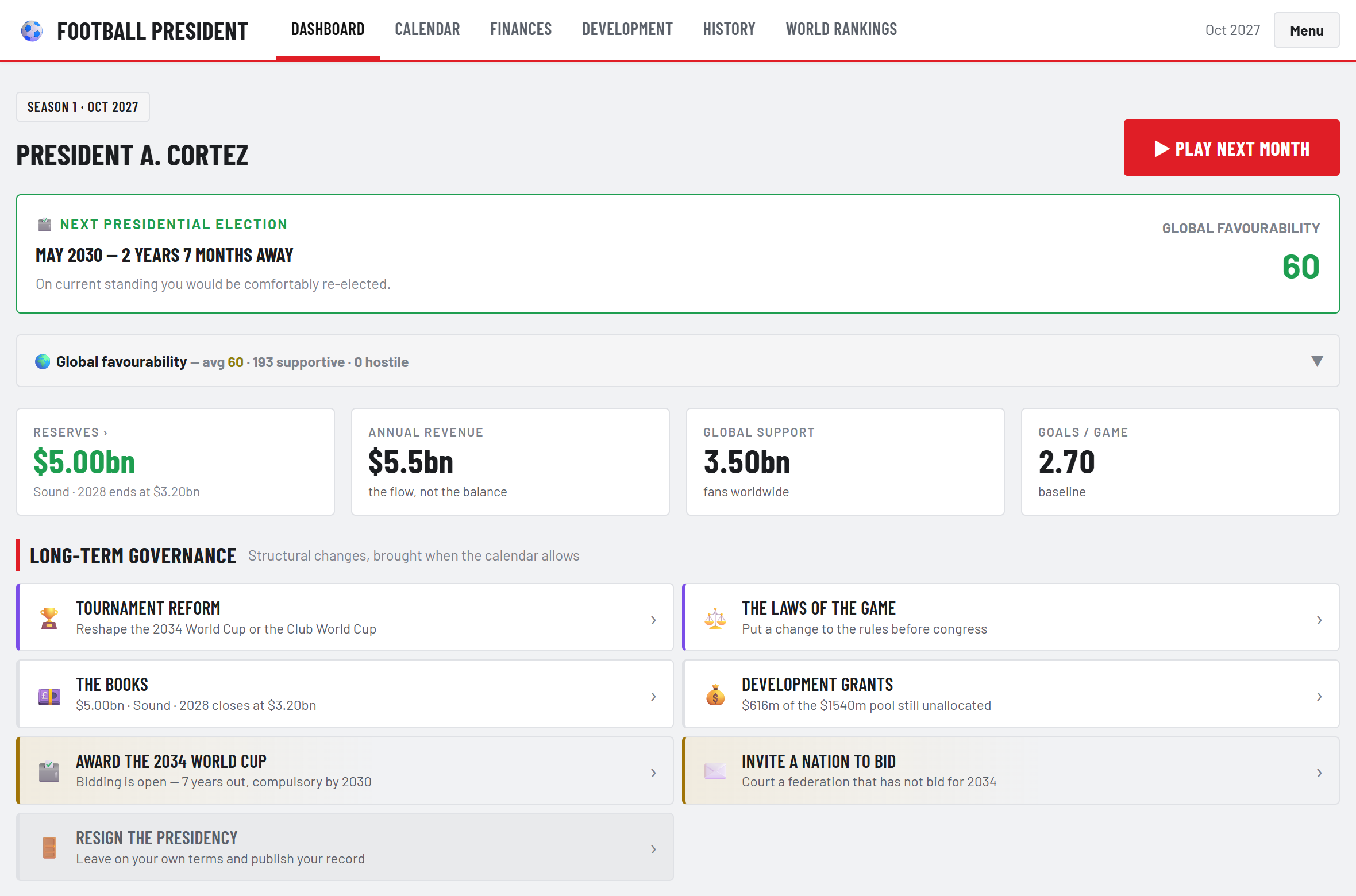Image resolution: width=1356 pixels, height=896 pixels.
Task: Click 'Sound · 2028 ends at $3.20bn' note
Action: pos(117,492)
